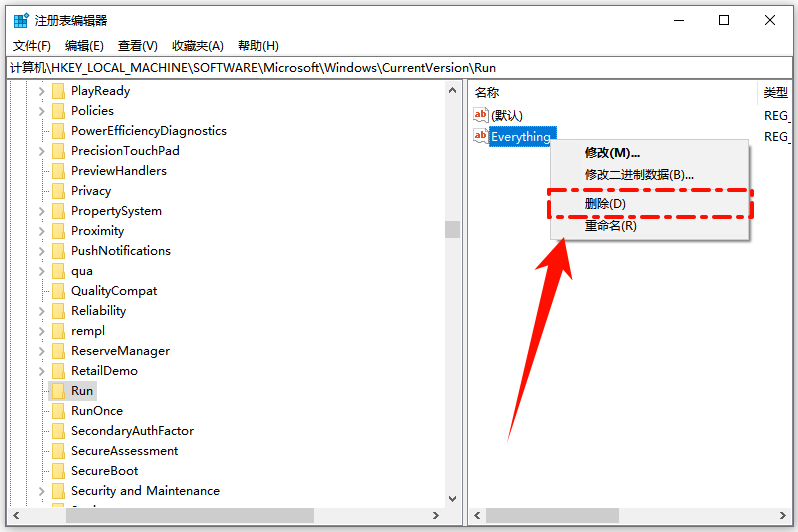Click the SecondaryAuthFactor folder icon
The height and width of the screenshot is (532, 798).
pos(59,431)
